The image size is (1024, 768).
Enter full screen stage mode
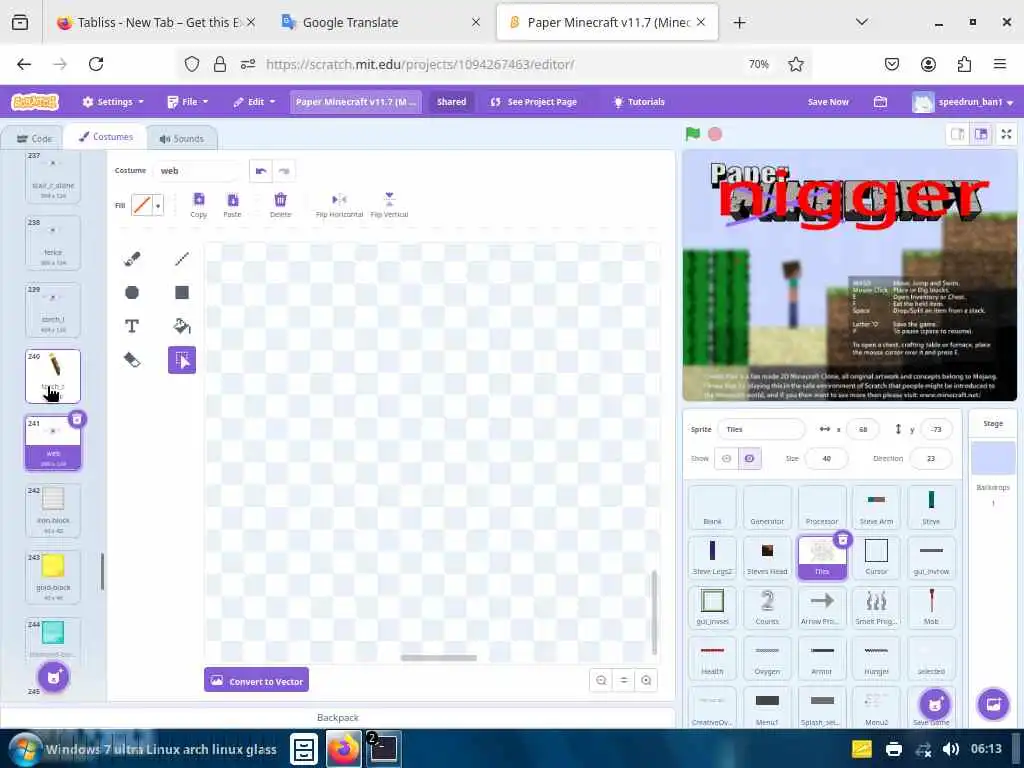(1006, 134)
